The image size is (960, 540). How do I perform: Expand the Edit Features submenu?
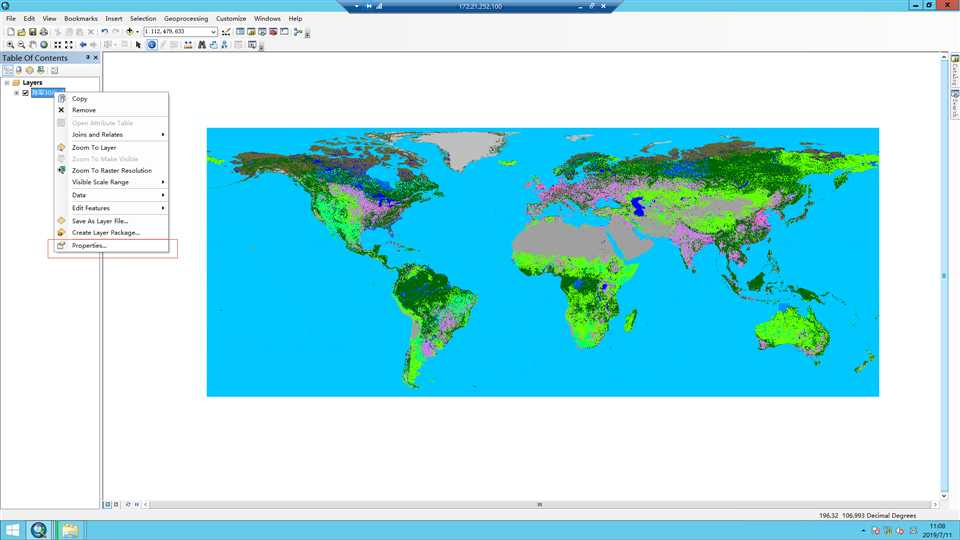click(111, 208)
